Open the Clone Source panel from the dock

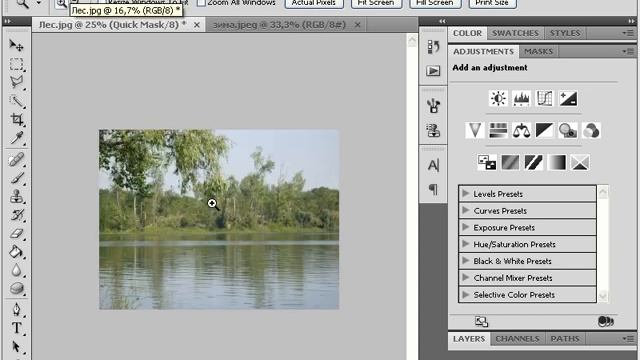click(x=433, y=130)
